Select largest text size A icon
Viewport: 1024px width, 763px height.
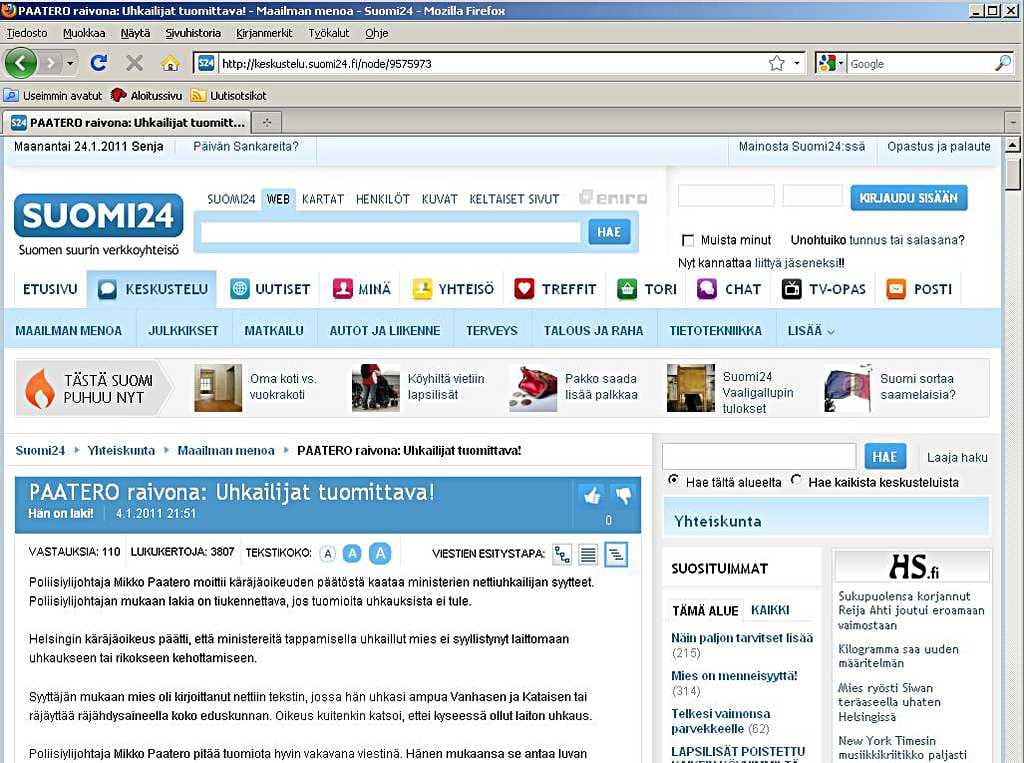(x=380, y=553)
